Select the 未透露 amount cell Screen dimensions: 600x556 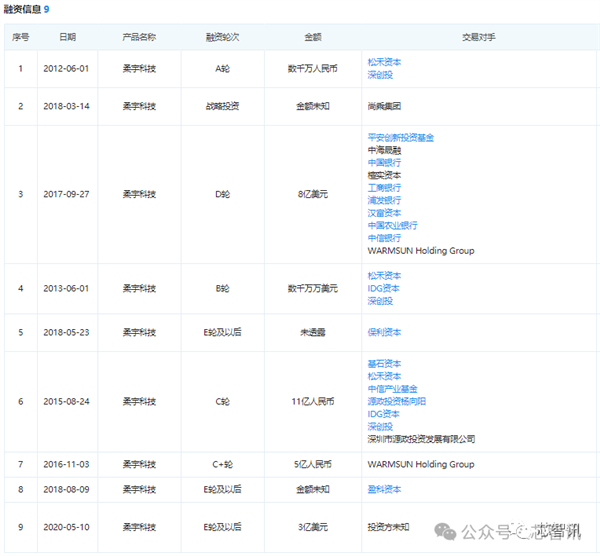click(313, 332)
